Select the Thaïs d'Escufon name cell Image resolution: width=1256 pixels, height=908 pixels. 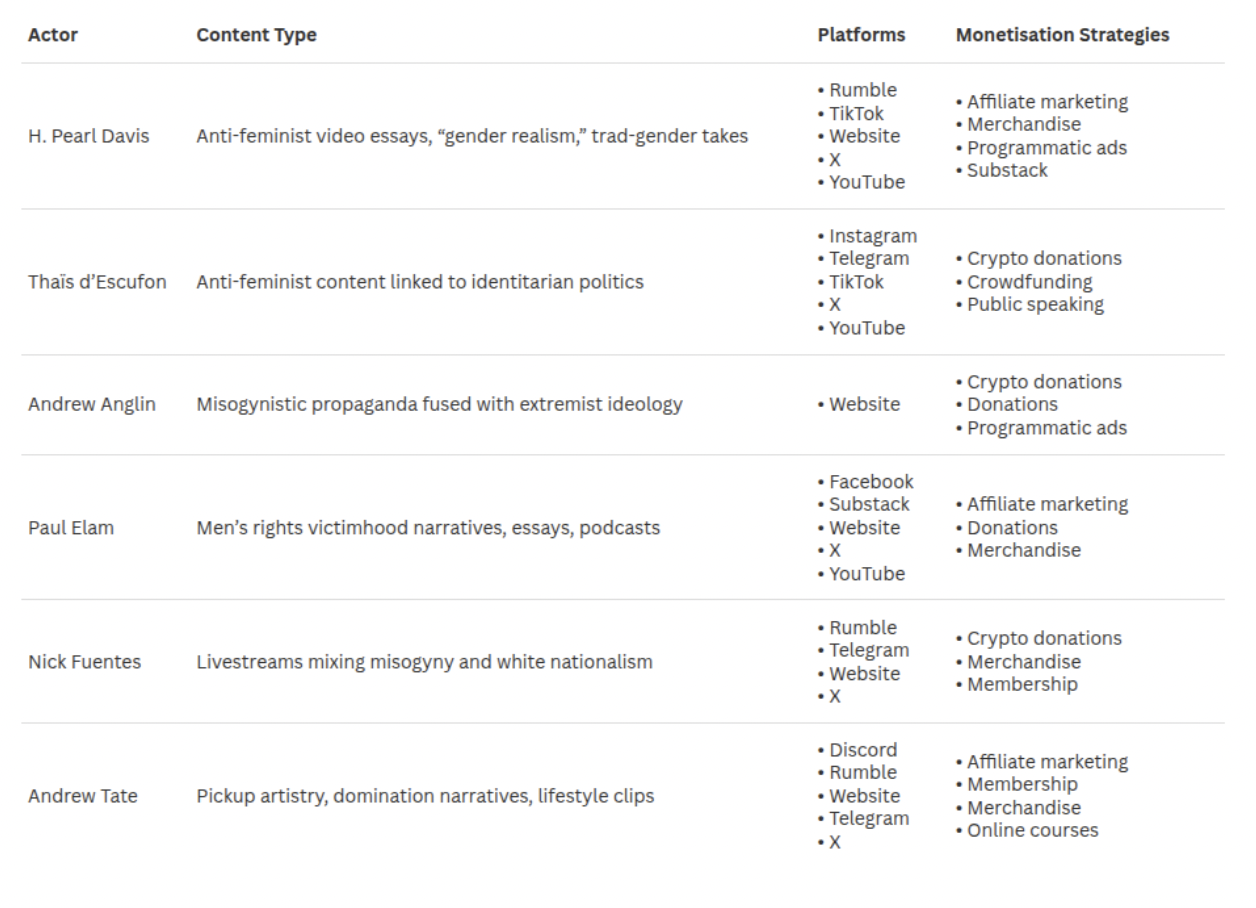(97, 282)
